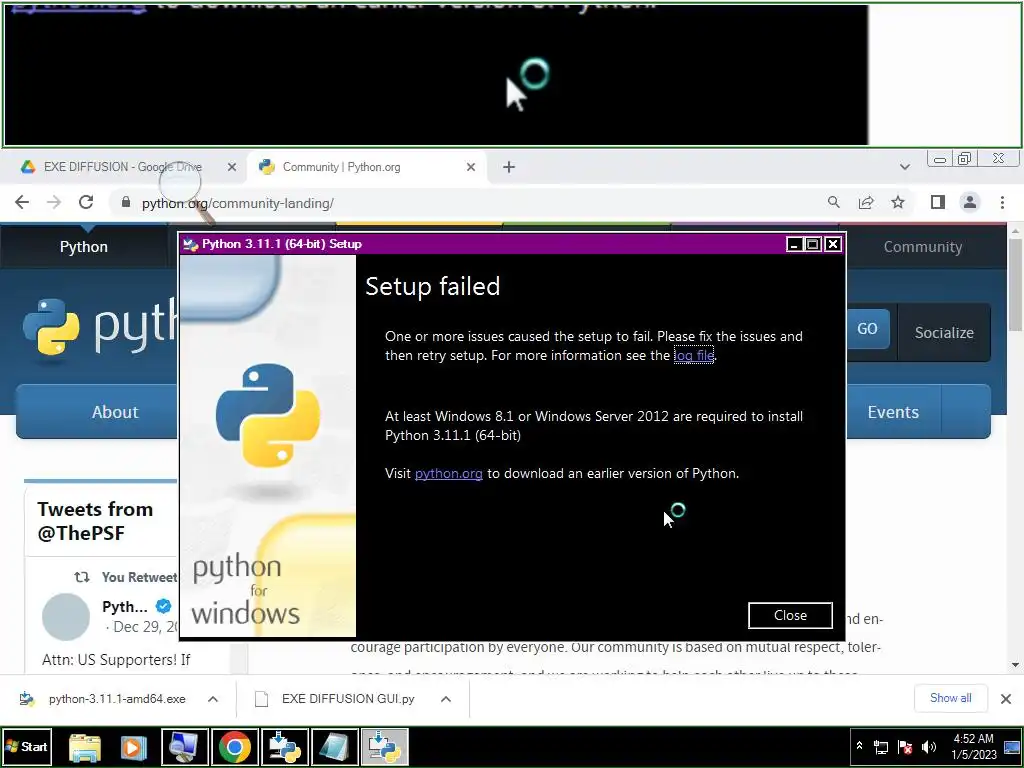Show all downloads
This screenshot has width=1024, height=768.
pyautogui.click(x=950, y=698)
